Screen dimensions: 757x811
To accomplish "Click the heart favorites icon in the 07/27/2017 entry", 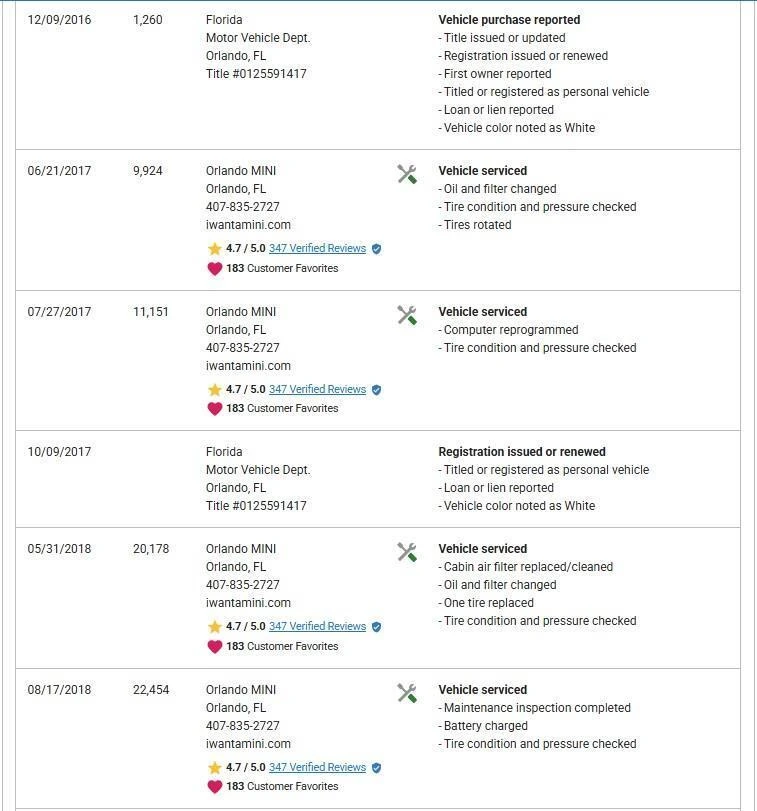I will pos(214,408).
